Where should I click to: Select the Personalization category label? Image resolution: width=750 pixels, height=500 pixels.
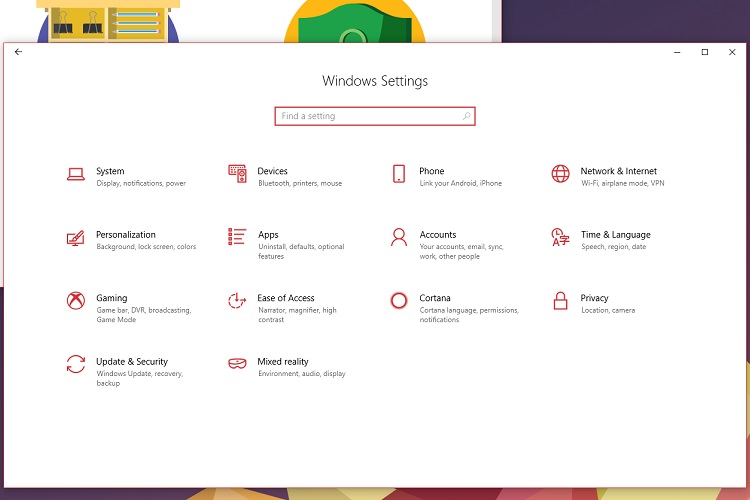(126, 234)
